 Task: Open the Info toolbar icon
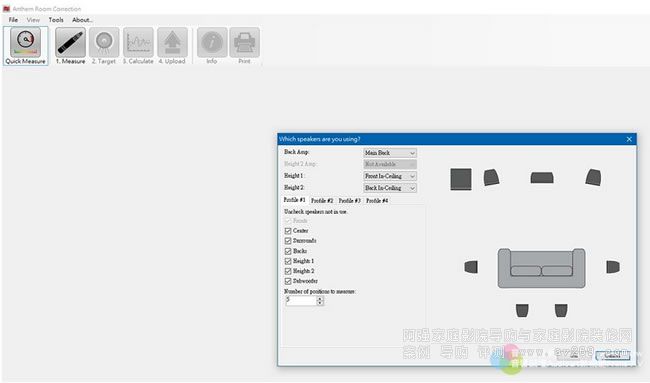pyautogui.click(x=212, y=42)
